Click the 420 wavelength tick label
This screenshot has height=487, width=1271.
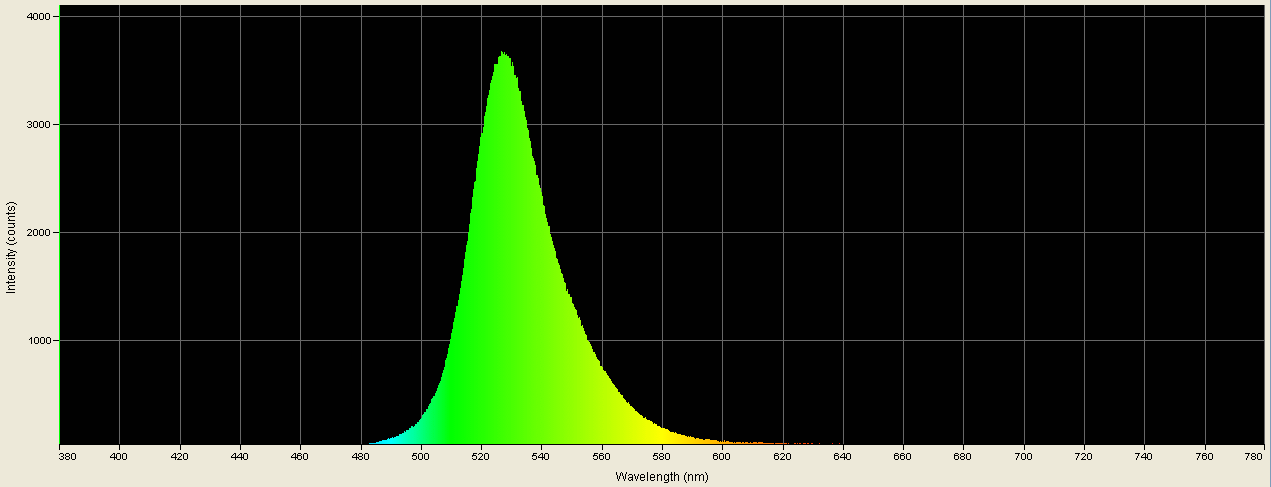[180, 456]
